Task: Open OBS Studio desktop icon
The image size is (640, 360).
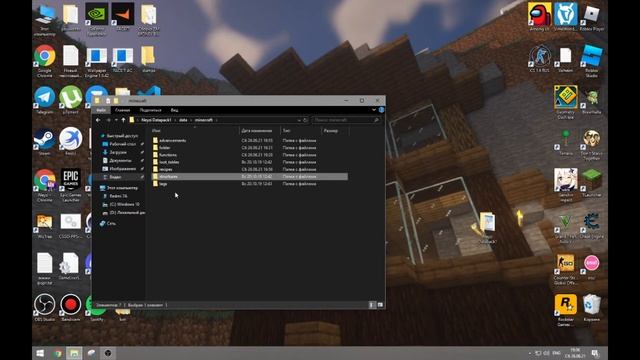Action: tap(44, 307)
